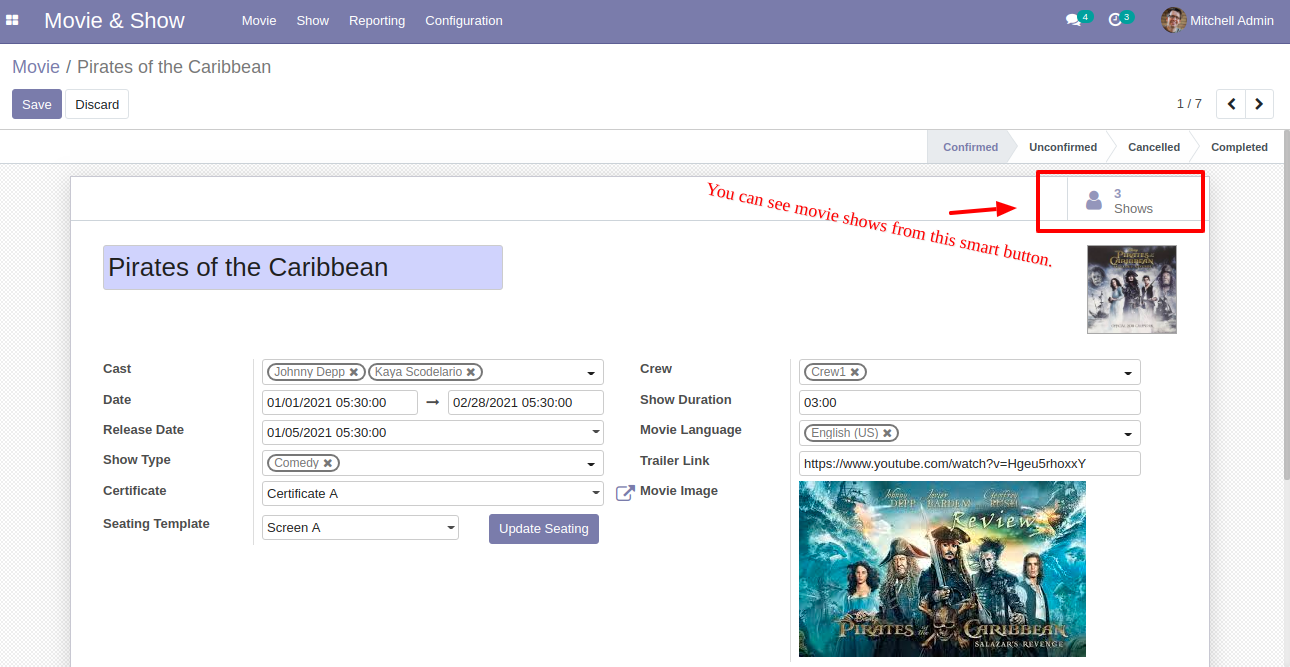1290x667 pixels.
Task: Expand the Seating Template dropdown
Action: 450,528
